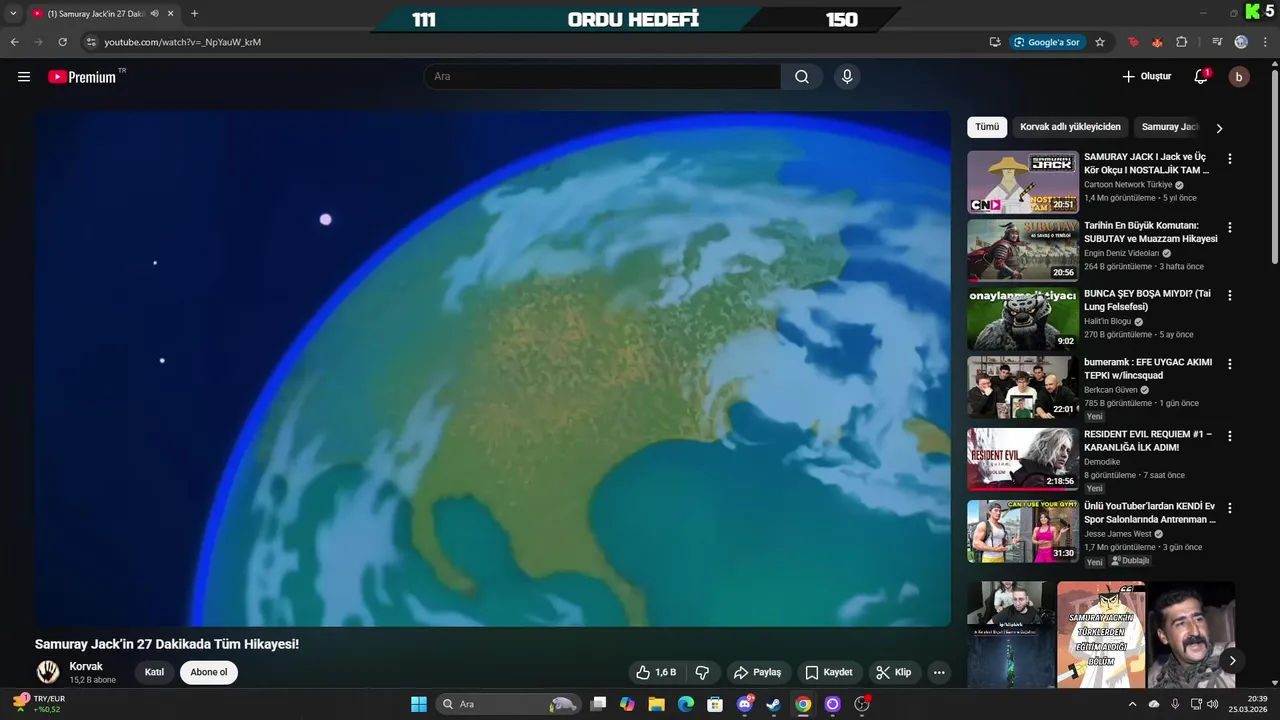Viewport: 1280px width, 720px height.
Task: Open the tab search dropdown arrow
Action: point(13,14)
